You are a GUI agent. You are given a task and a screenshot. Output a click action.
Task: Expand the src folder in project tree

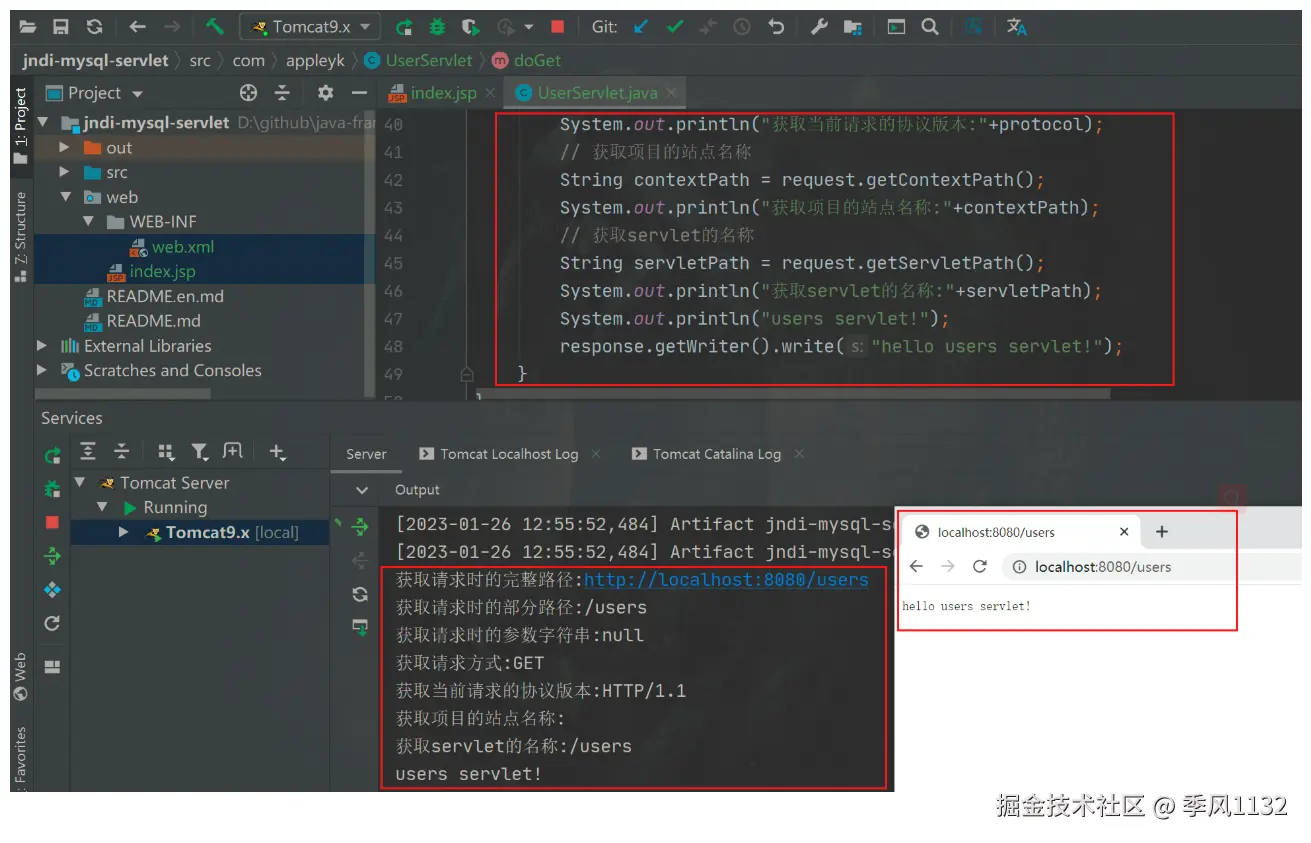point(64,172)
